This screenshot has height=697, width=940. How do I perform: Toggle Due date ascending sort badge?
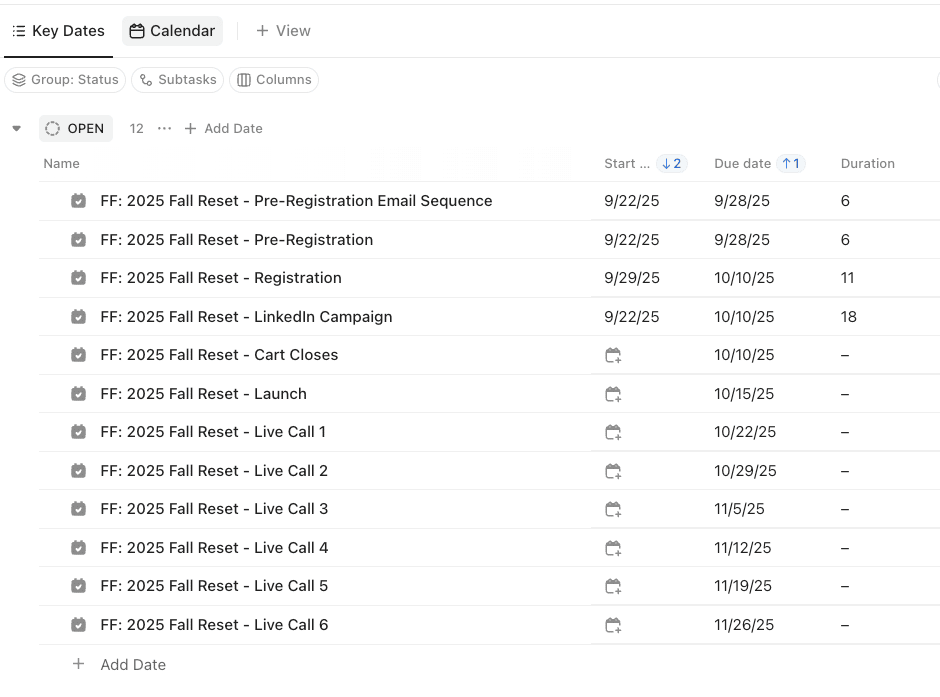[x=791, y=164]
